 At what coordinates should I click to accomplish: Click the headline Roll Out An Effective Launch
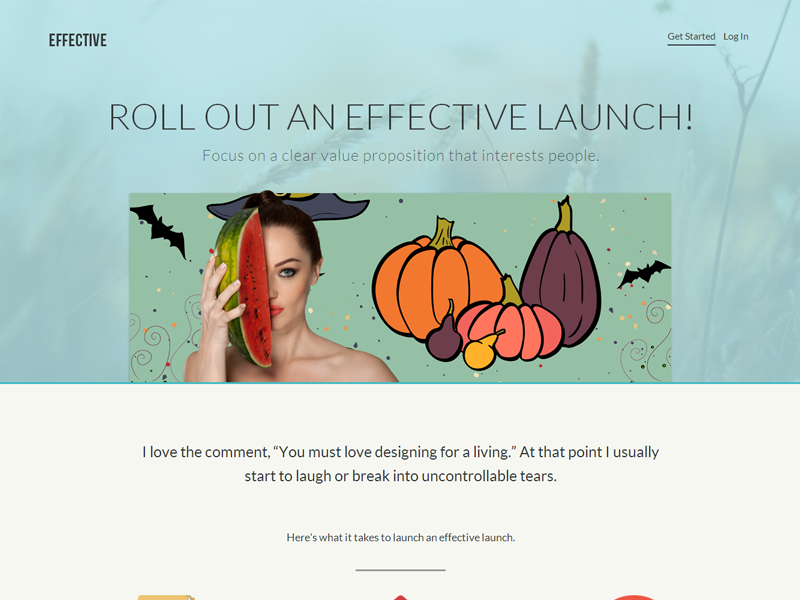point(401,117)
